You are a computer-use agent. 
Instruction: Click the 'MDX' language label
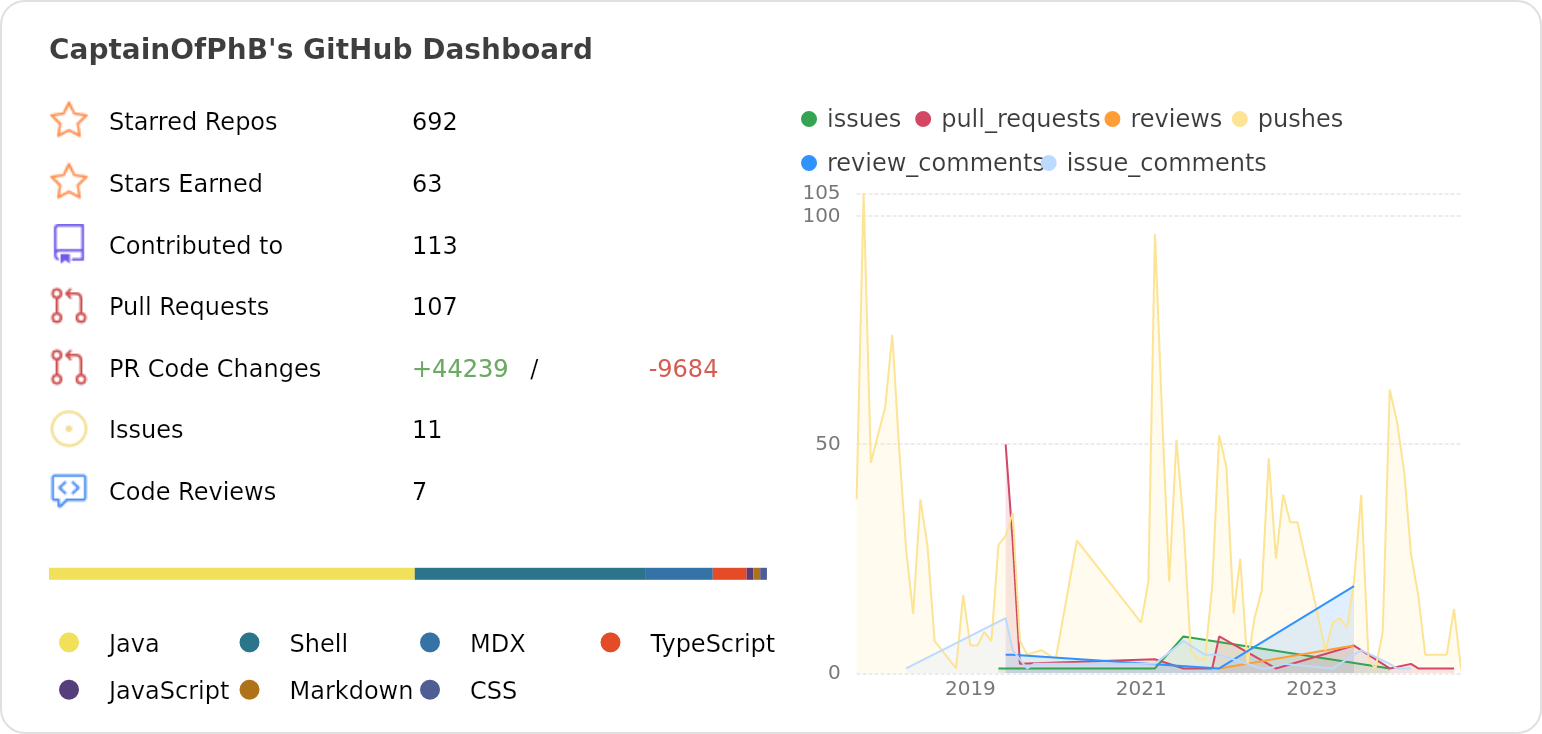498,644
